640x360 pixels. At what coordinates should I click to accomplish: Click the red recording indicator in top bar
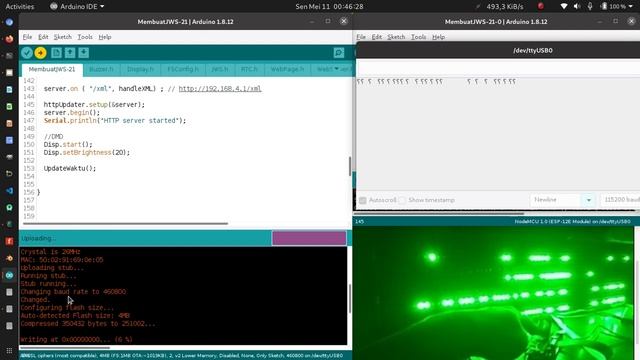coord(541,6)
